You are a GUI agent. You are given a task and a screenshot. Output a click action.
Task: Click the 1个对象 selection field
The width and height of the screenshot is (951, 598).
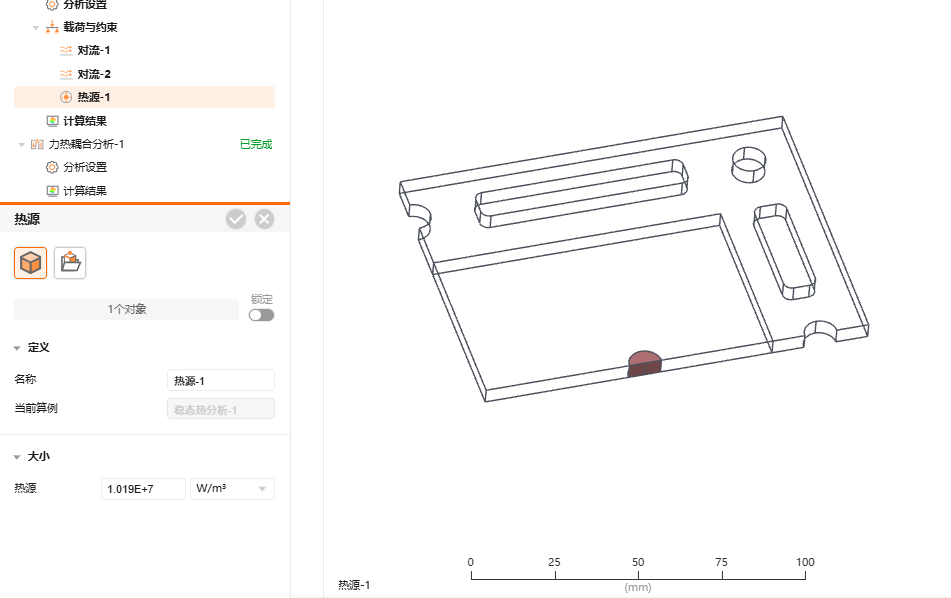pos(126,309)
